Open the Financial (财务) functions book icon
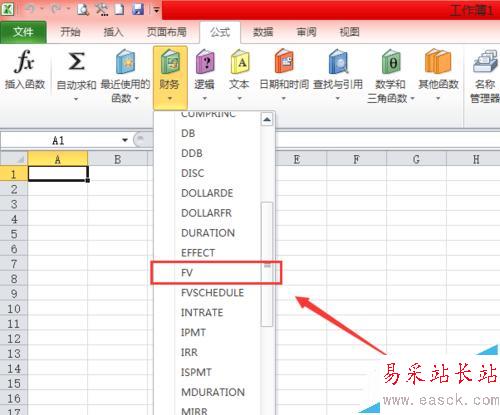 (x=170, y=61)
